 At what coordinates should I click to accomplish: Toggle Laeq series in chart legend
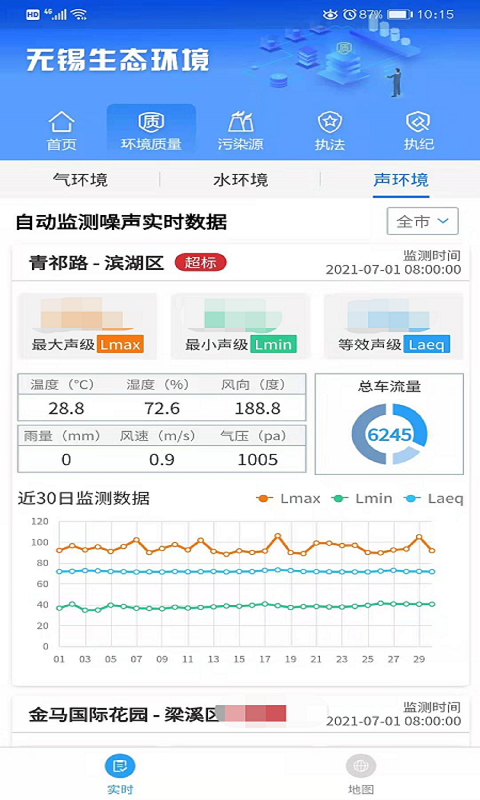[434, 498]
